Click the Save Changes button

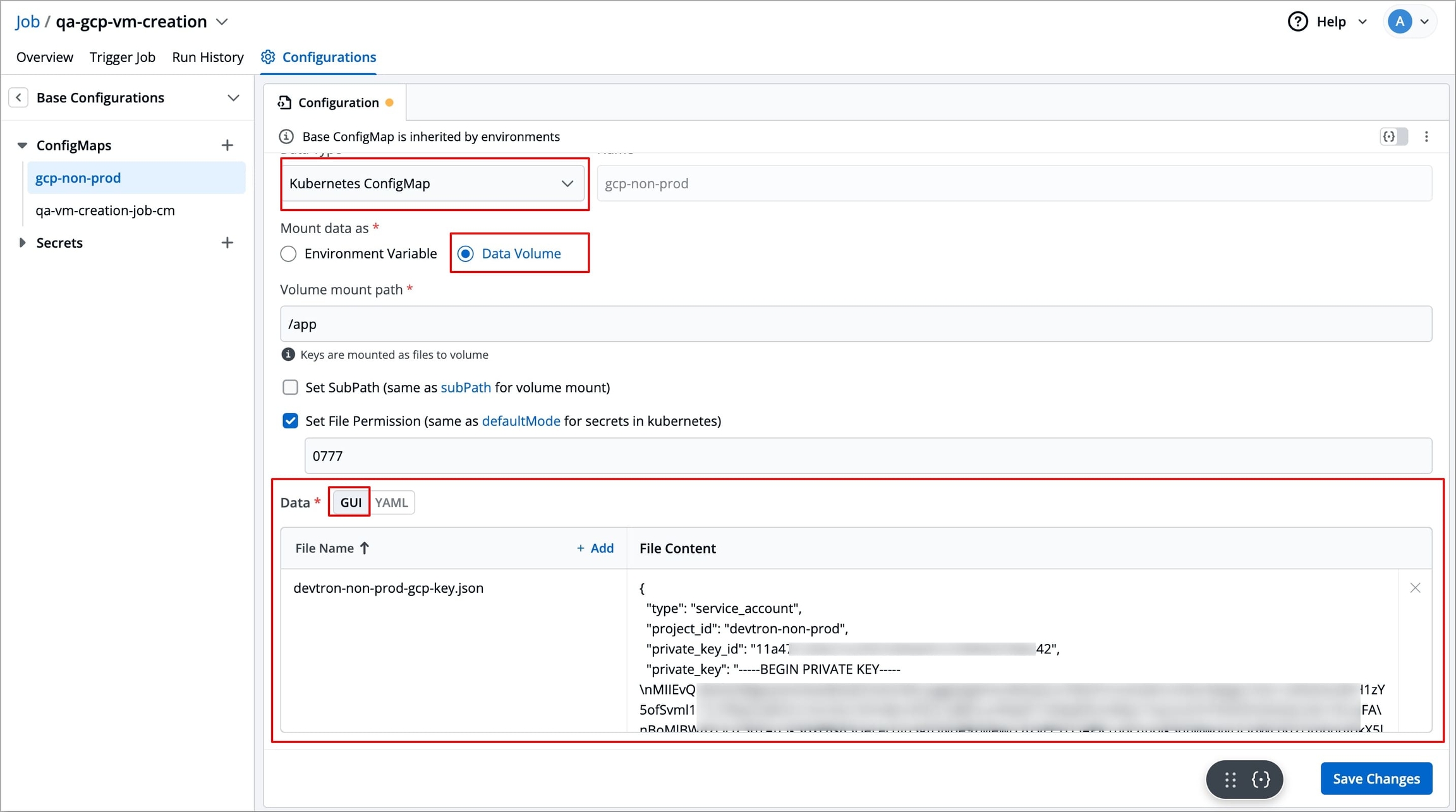click(1376, 779)
